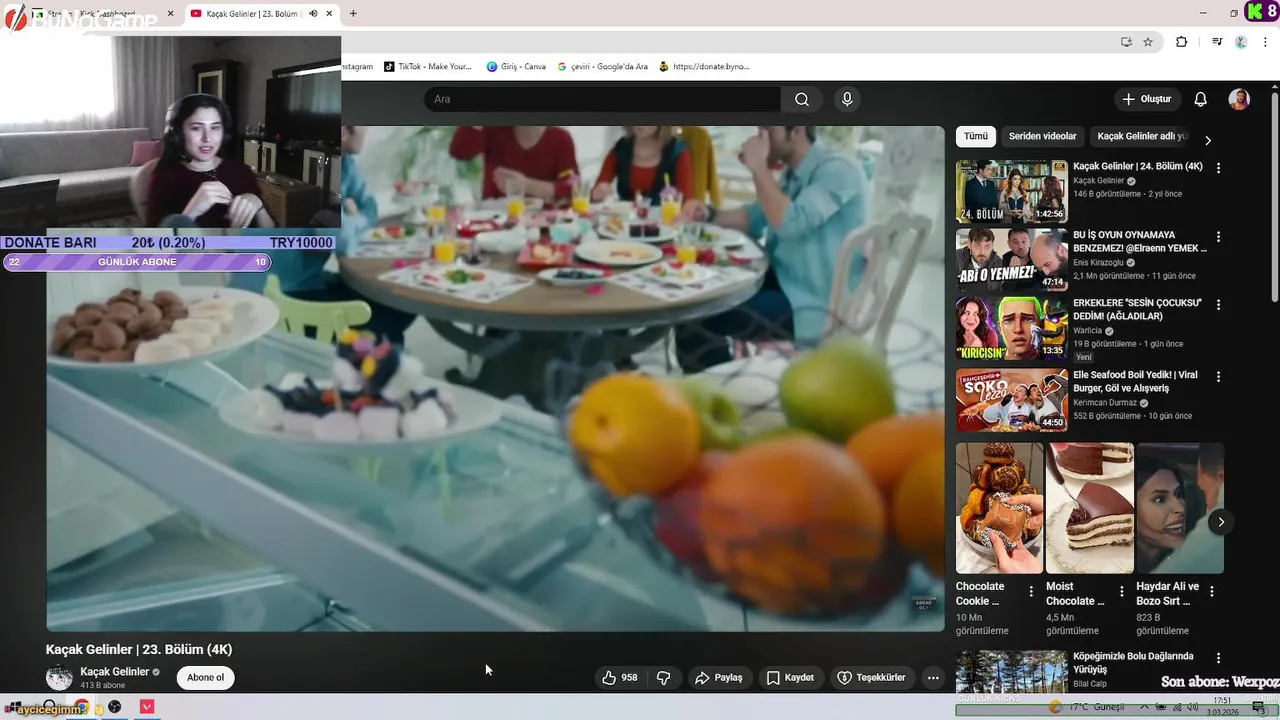Screen dimensions: 1280x720
Task: Open options for ERKEKLERE SESİN ÇOCUKSU video
Action: (x=1218, y=304)
